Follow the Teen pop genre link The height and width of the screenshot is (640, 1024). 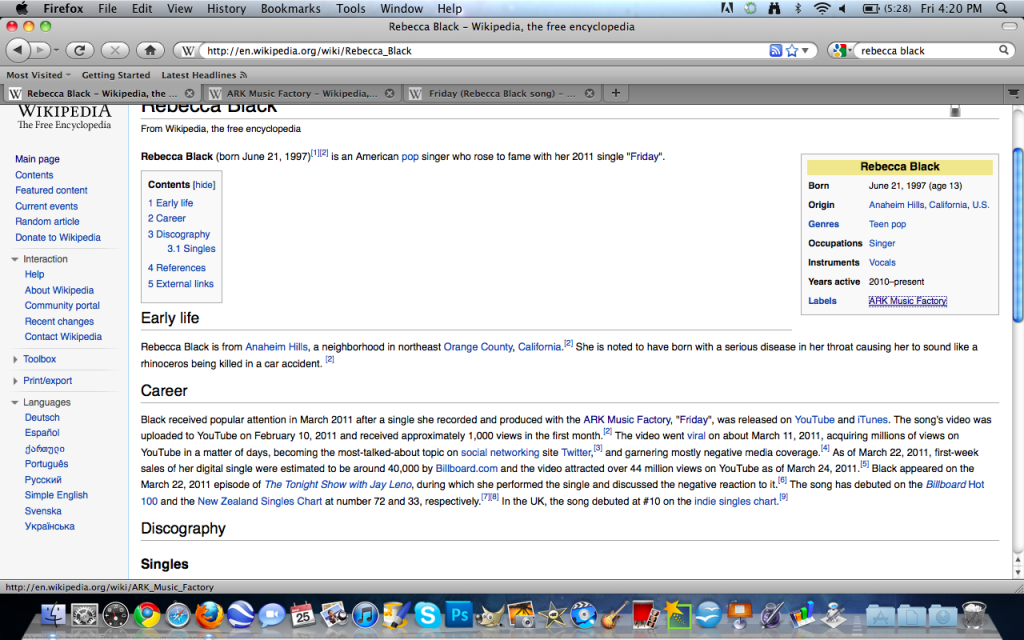887,224
